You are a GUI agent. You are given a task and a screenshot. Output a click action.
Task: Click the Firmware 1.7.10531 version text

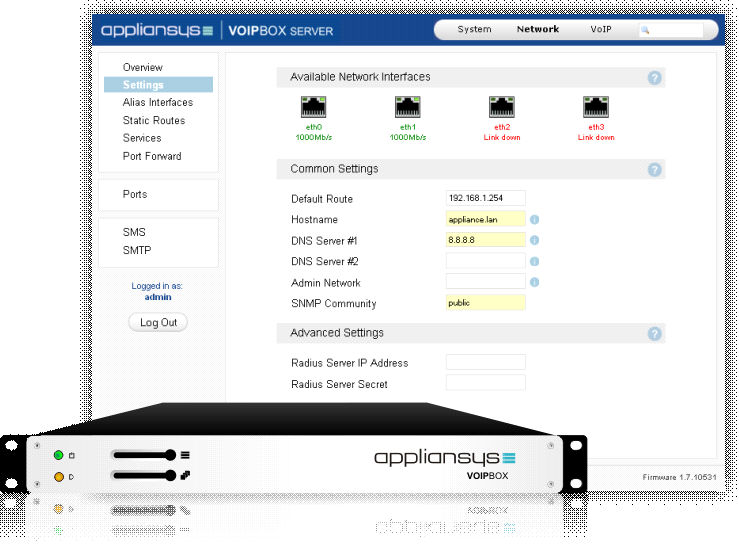pos(679,477)
